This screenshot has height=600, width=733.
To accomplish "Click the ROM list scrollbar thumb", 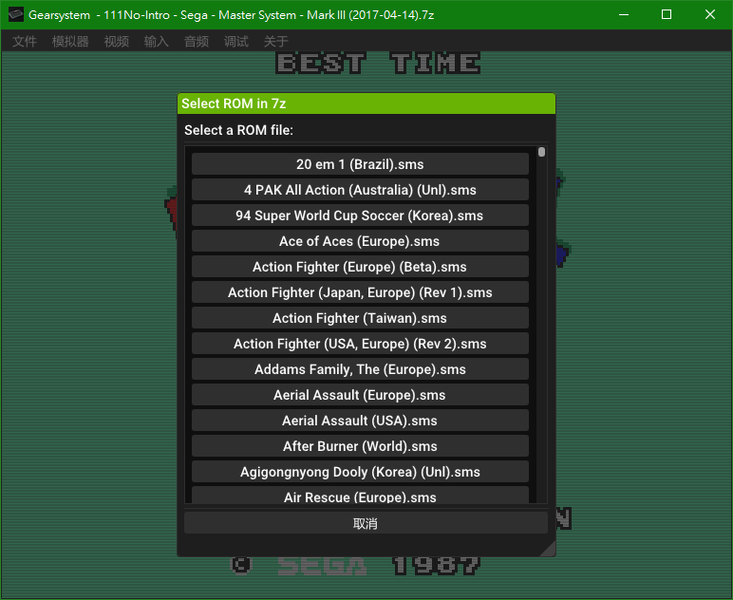I will pyautogui.click(x=541, y=152).
